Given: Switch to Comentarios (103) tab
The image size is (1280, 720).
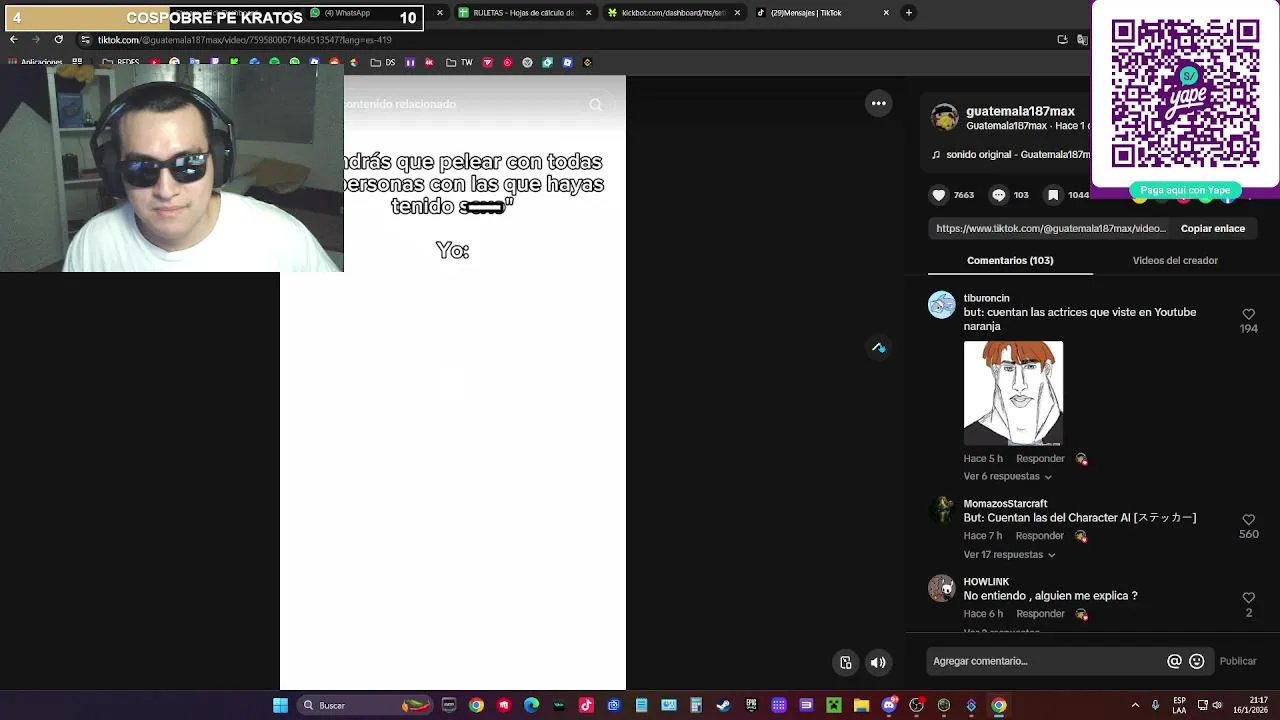Looking at the screenshot, I should click(1010, 260).
